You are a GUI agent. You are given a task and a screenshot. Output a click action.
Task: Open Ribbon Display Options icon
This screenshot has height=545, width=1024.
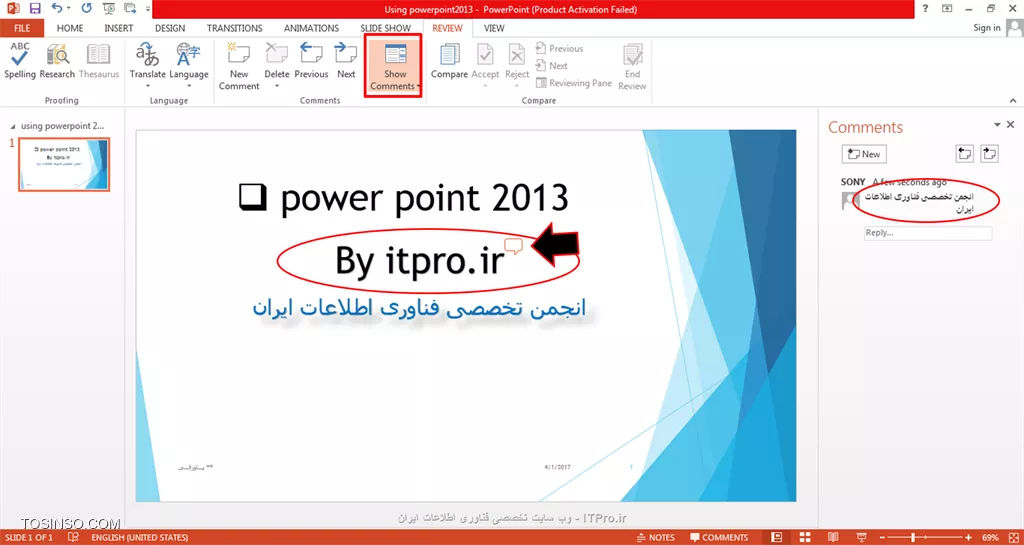[x=946, y=8]
